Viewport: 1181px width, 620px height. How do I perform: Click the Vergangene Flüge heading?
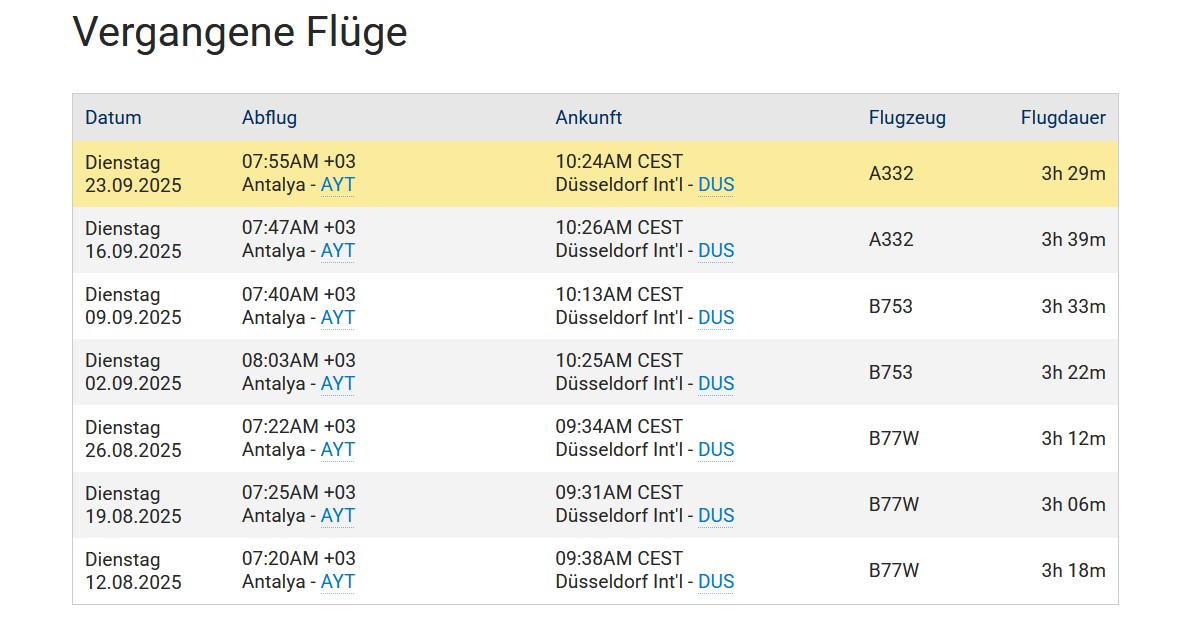point(240,33)
